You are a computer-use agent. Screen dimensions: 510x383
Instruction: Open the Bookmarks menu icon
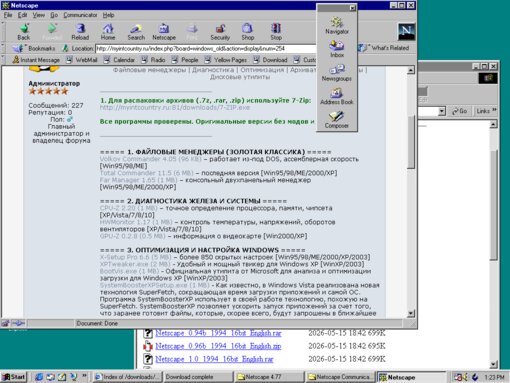(x=34, y=48)
